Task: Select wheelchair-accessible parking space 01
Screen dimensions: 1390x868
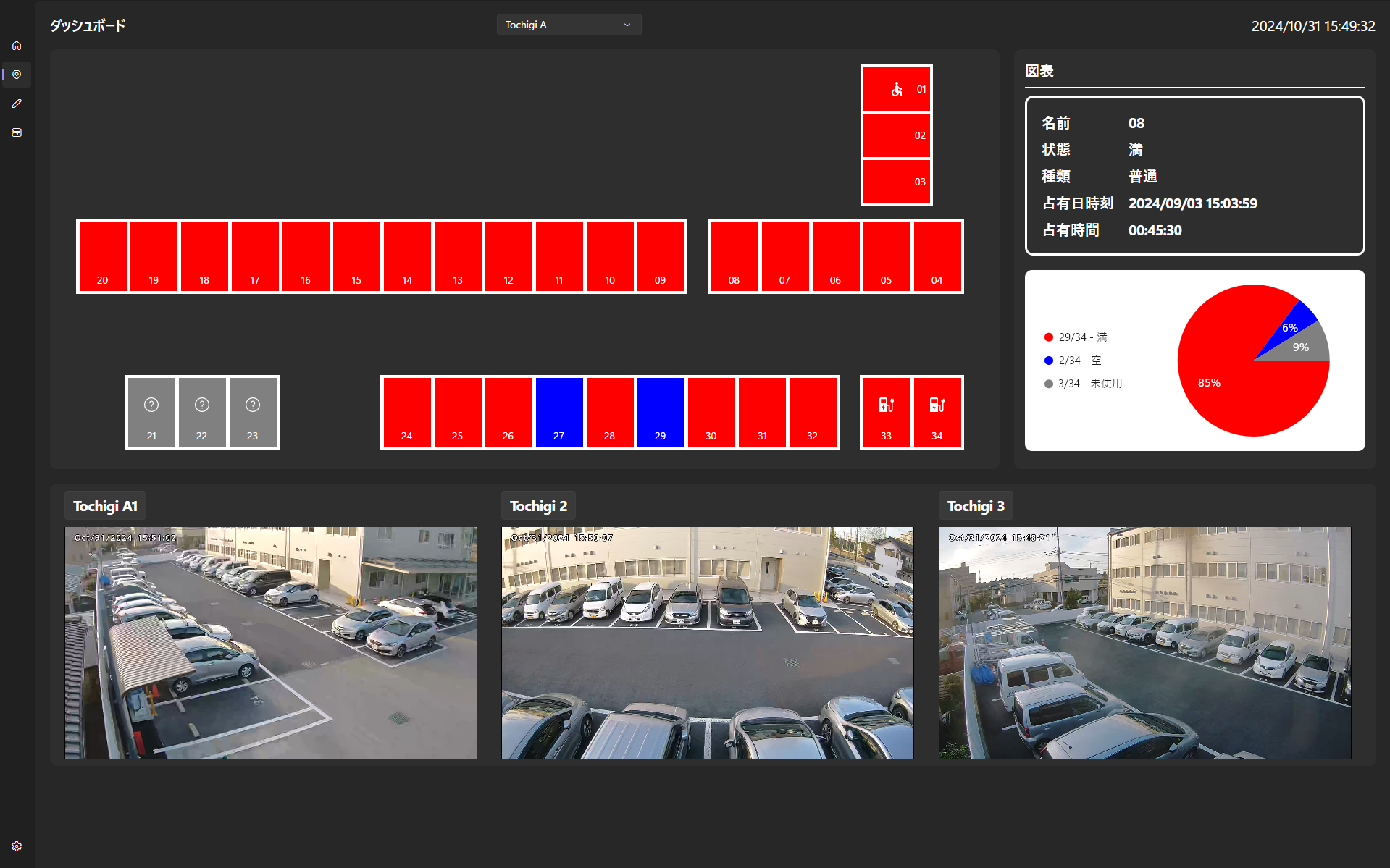Action: click(896, 88)
